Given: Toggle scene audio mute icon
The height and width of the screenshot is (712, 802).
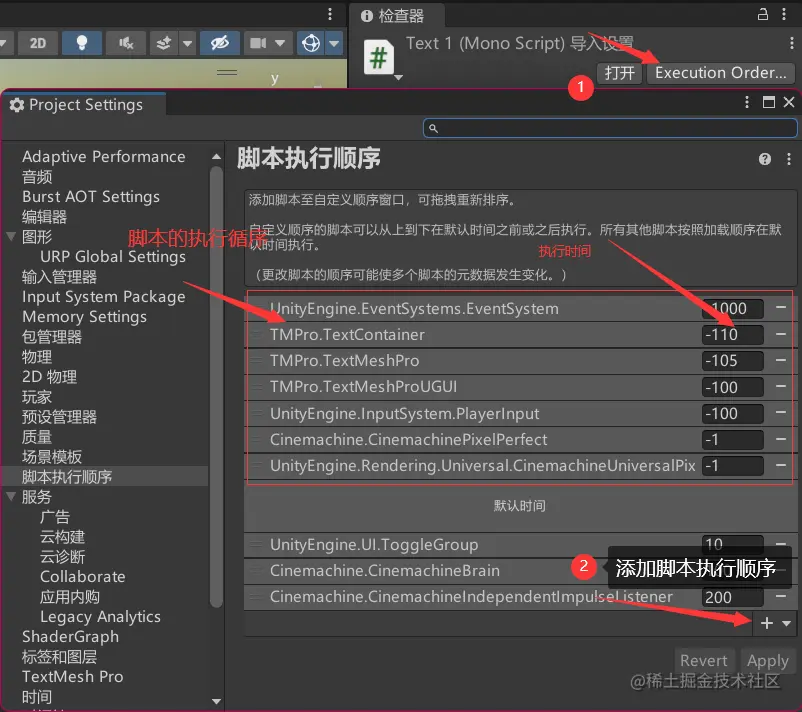Looking at the screenshot, I should (x=126, y=43).
